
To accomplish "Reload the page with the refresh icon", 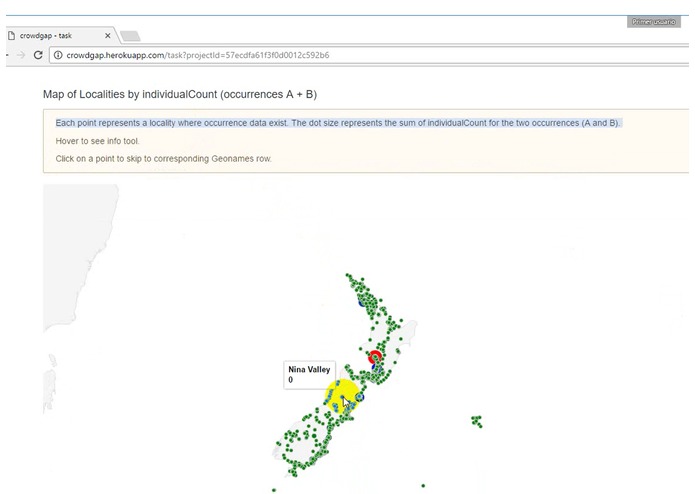I will (38, 55).
